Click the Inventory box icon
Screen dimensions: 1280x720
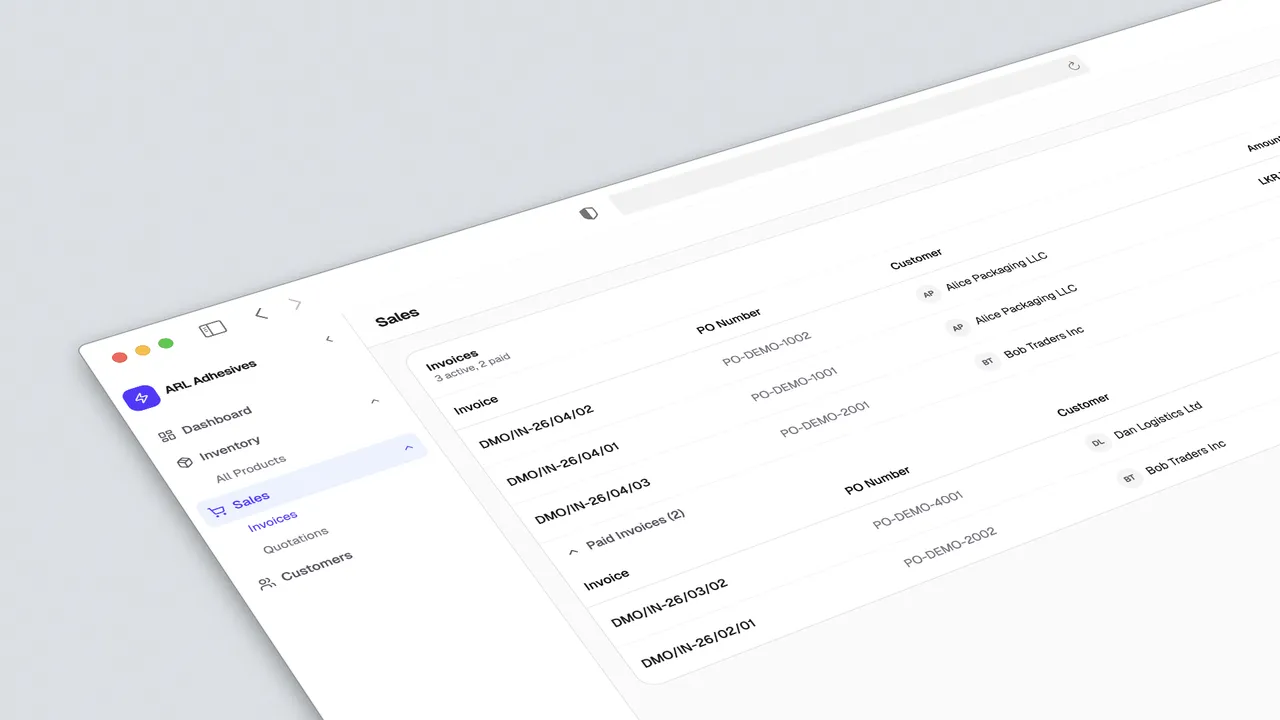click(185, 462)
